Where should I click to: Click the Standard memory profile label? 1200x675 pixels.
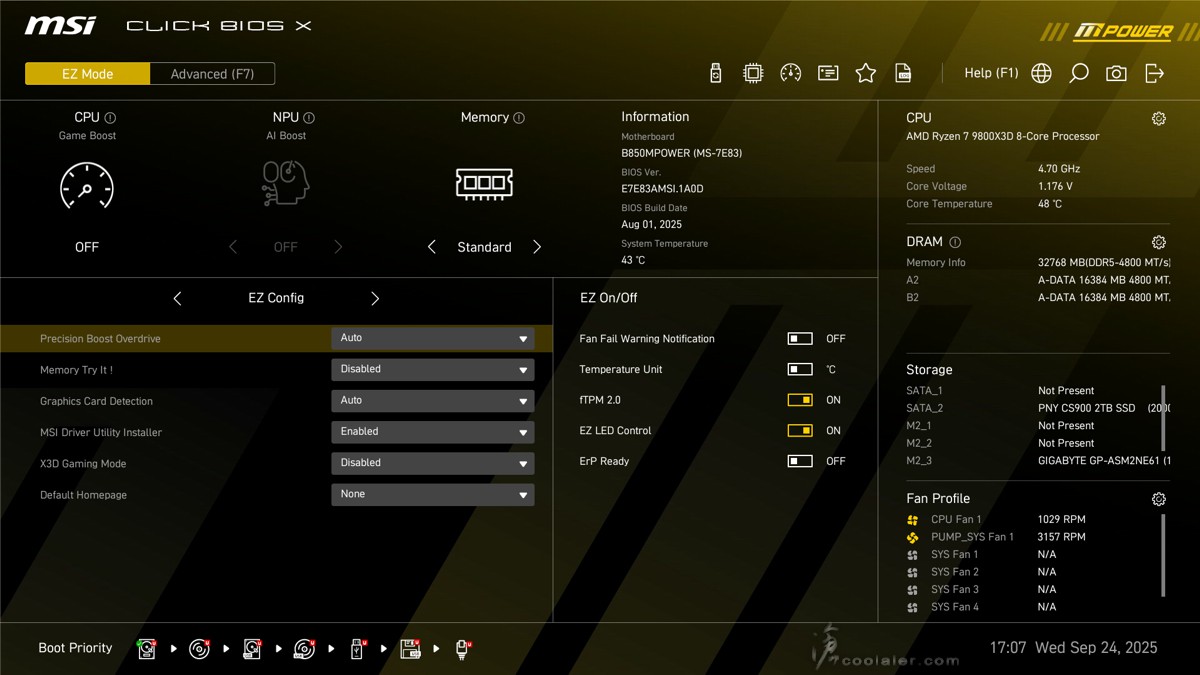point(484,247)
